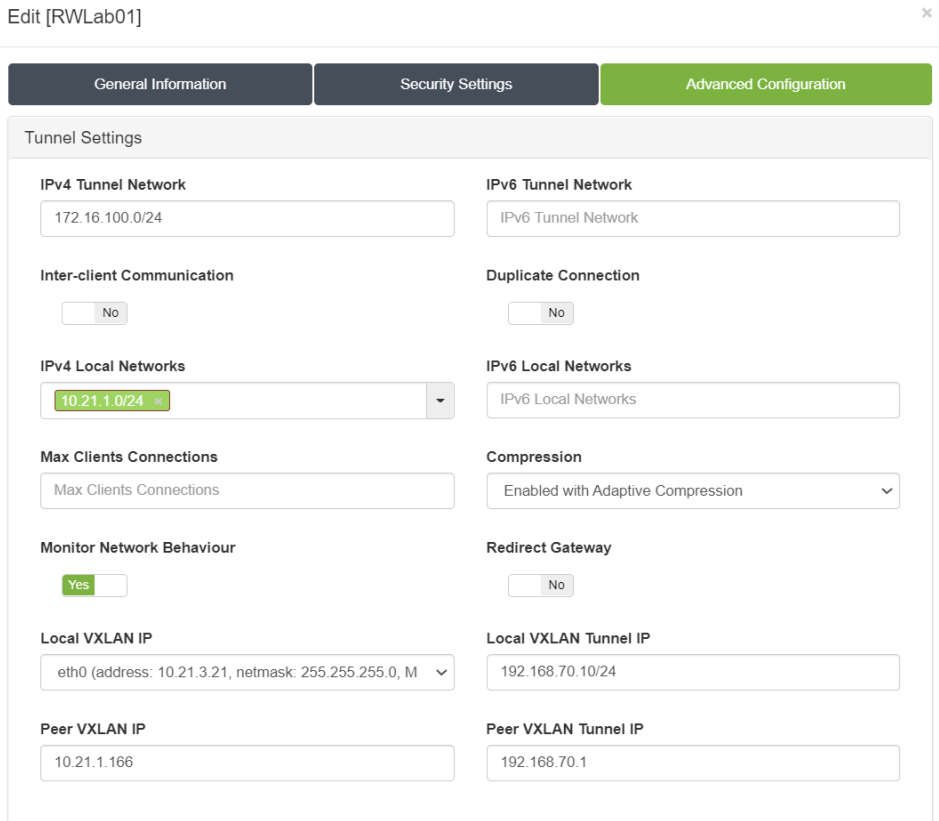The width and height of the screenshot is (939, 821).
Task: Toggle the Inter-client Communication switch
Action: click(94, 313)
